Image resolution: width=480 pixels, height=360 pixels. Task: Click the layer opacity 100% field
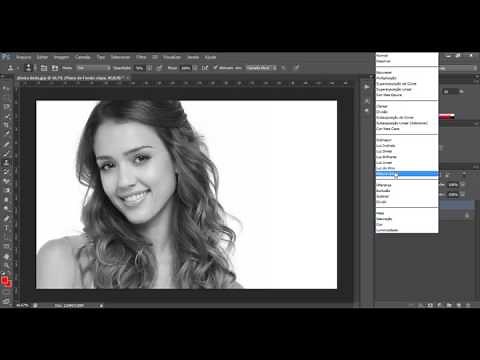pyautogui.click(x=453, y=184)
